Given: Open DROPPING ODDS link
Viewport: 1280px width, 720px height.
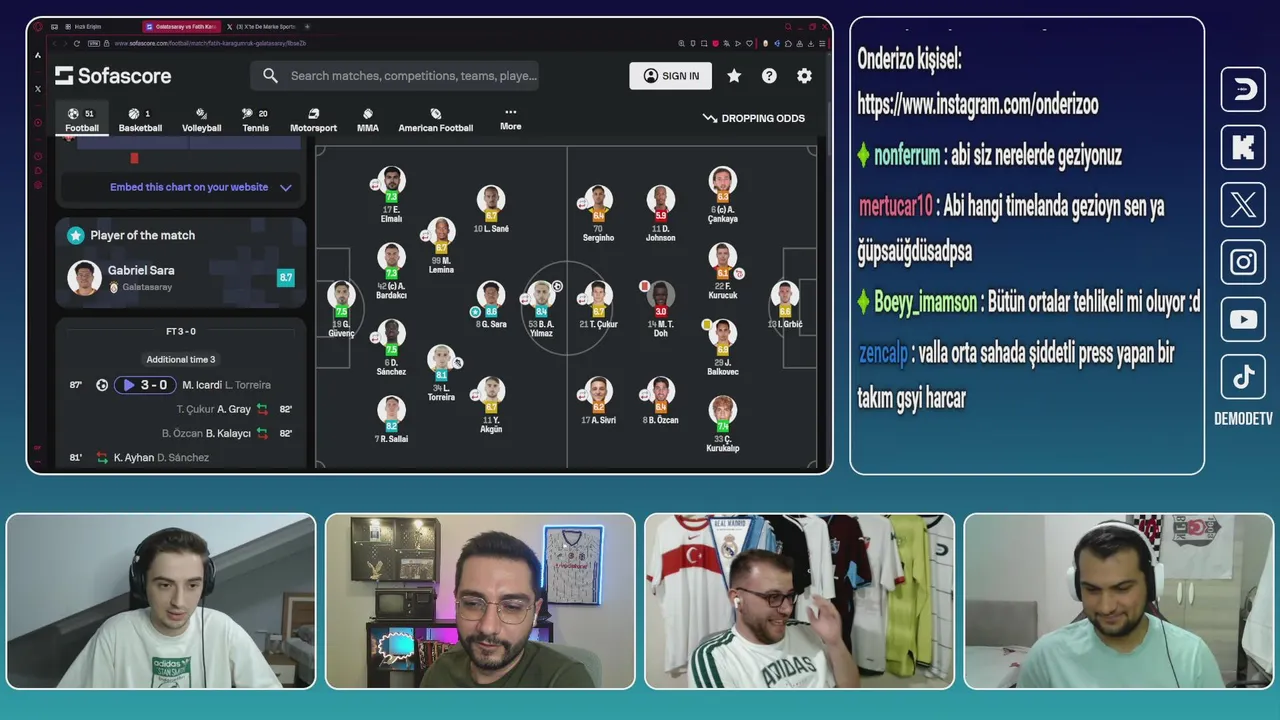Looking at the screenshot, I should 754,118.
